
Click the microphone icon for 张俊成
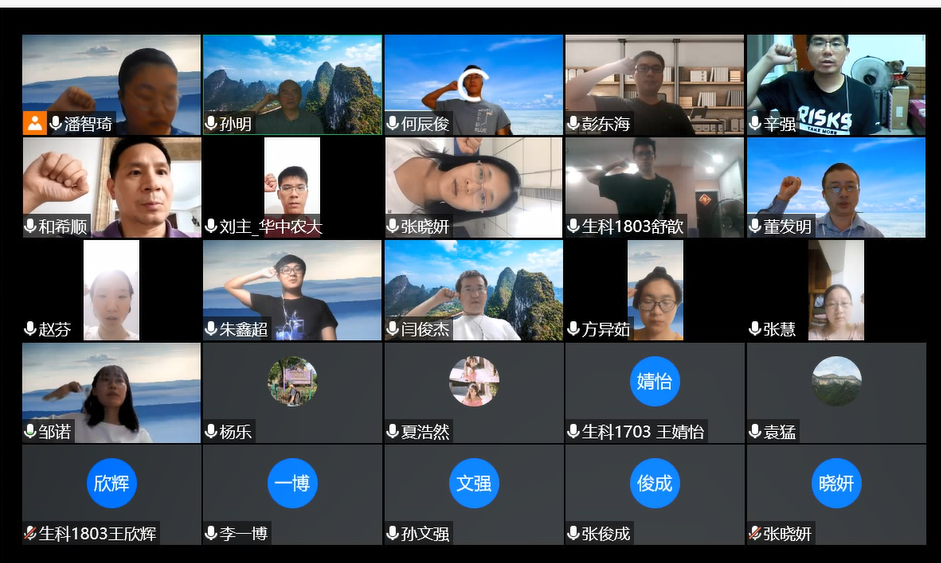(574, 534)
